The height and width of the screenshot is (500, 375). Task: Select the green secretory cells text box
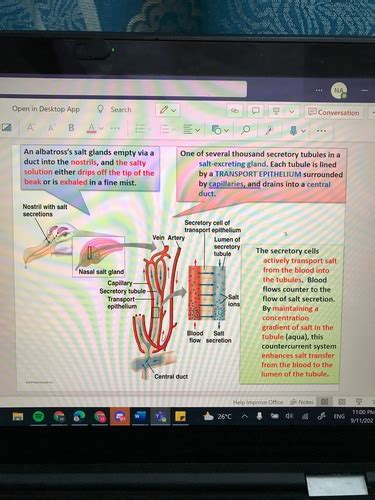coord(291,313)
